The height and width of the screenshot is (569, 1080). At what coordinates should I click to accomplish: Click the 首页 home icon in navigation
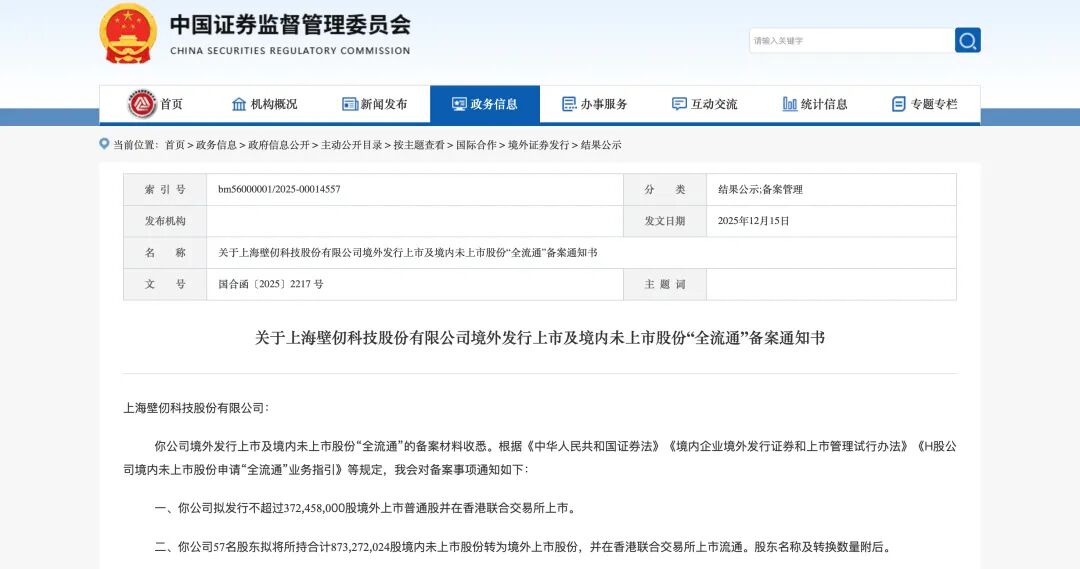click(143, 104)
